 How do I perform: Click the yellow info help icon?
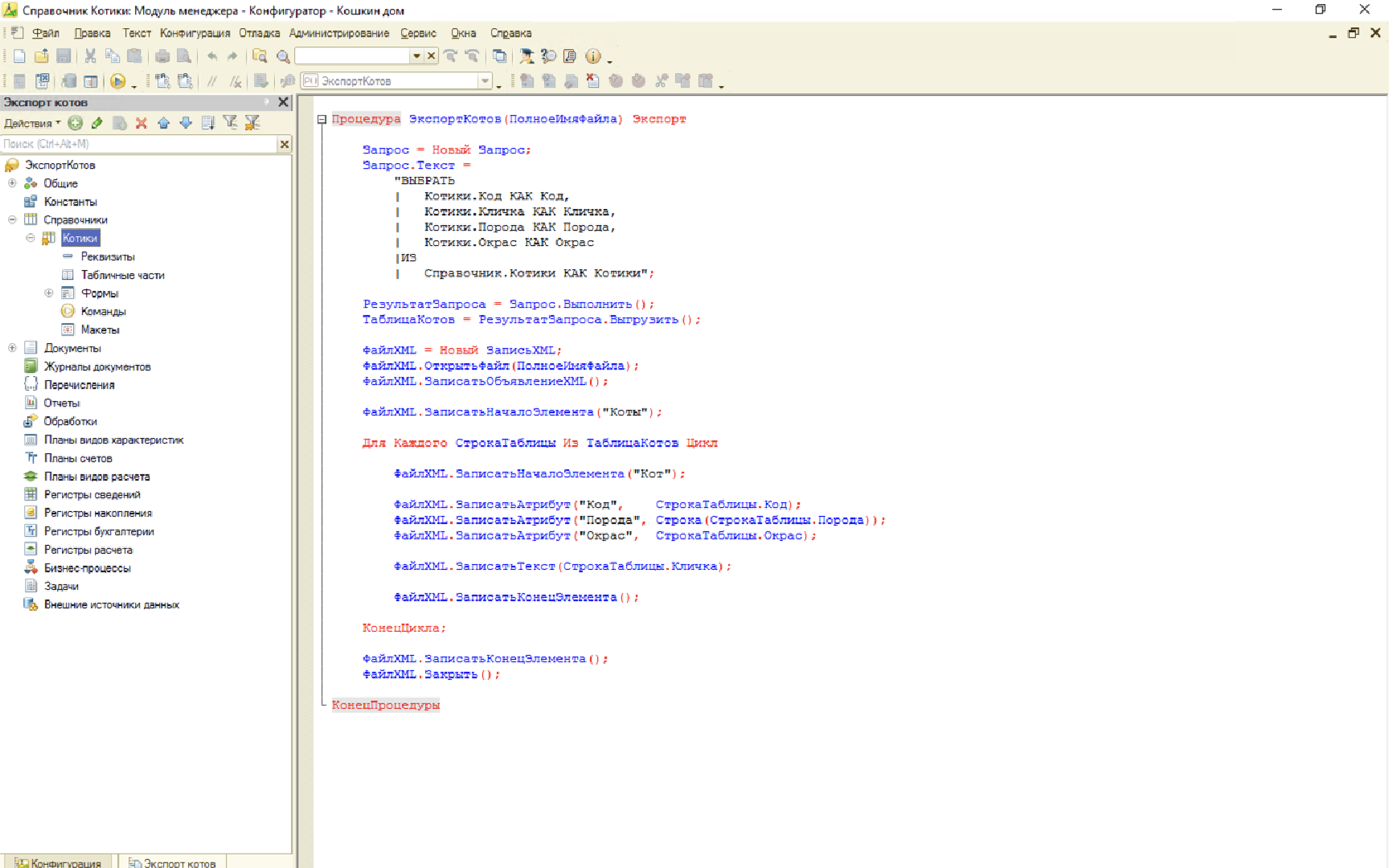pos(593,56)
